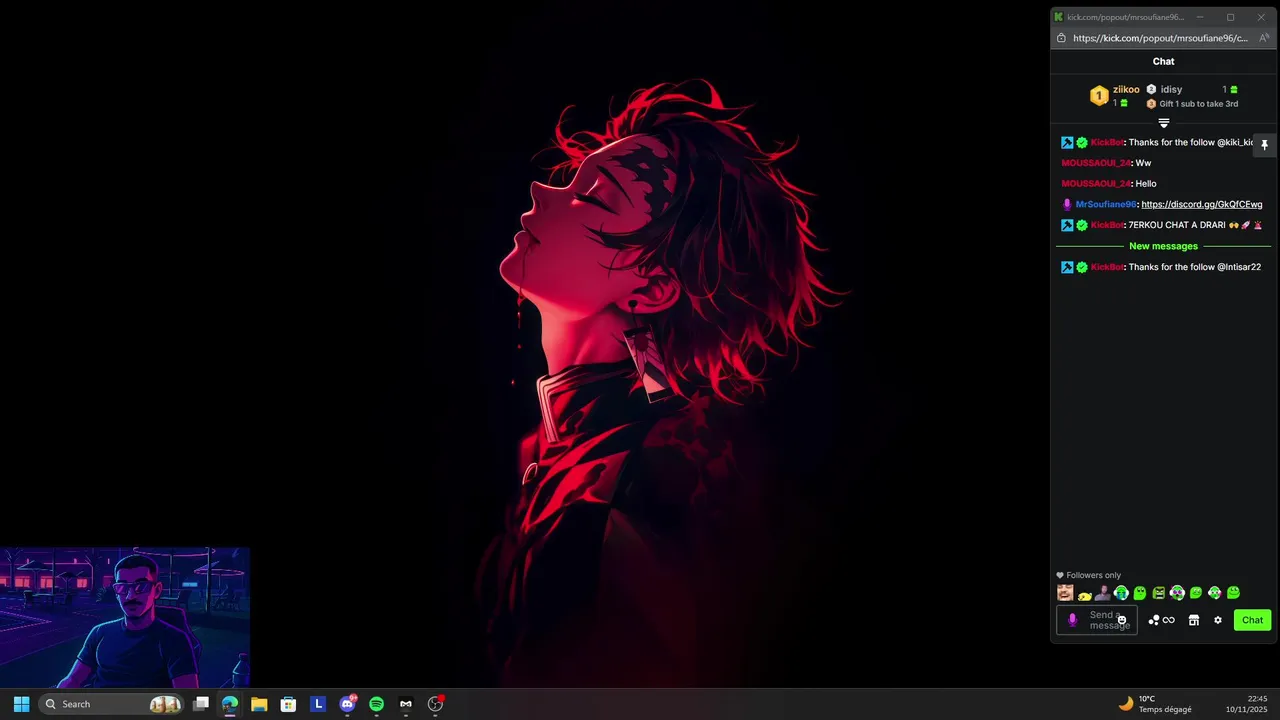
Task: Select the man portrait photo emote
Action: (1102, 593)
